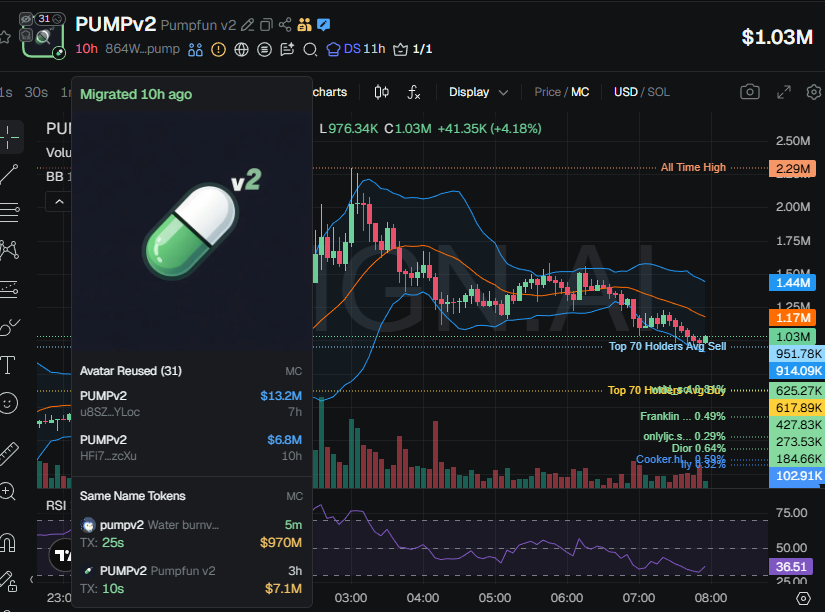
Task: Open the yellow people group icon
Action: [x=304, y=25]
